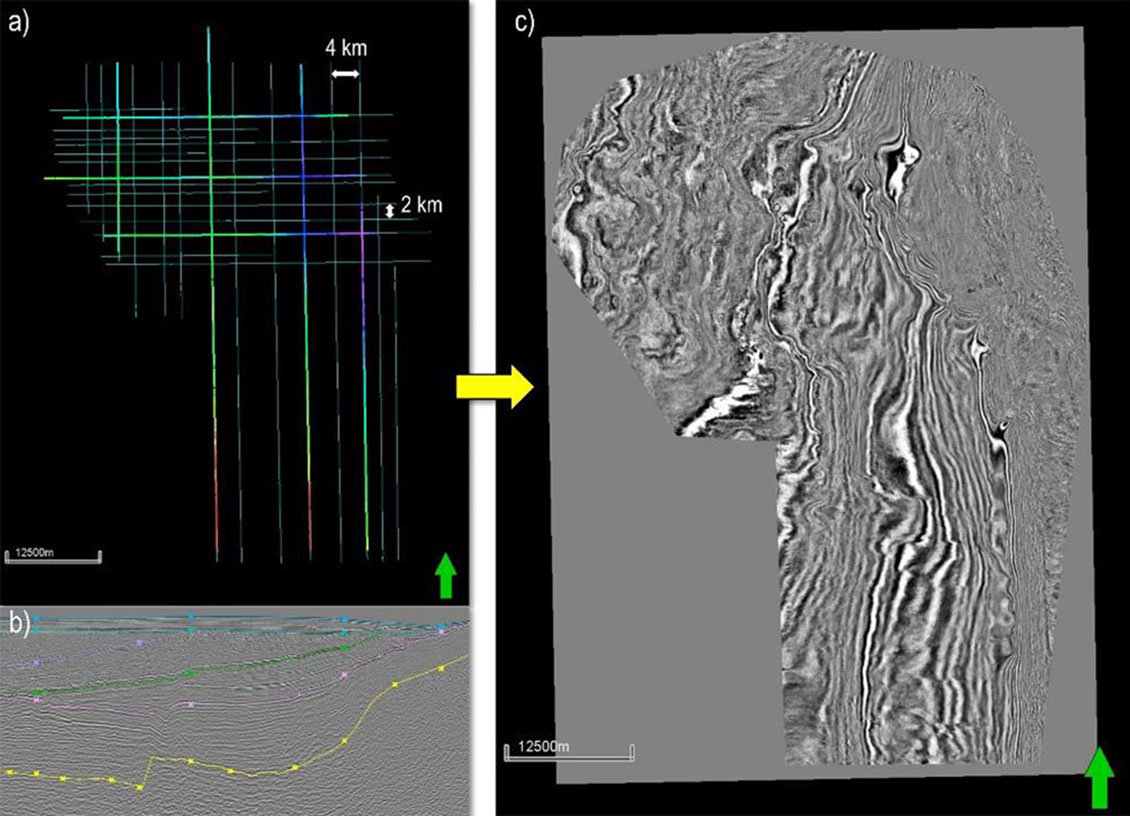The image size is (1130, 816).
Task: Select the panel label "c)"
Action: (x=526, y=23)
